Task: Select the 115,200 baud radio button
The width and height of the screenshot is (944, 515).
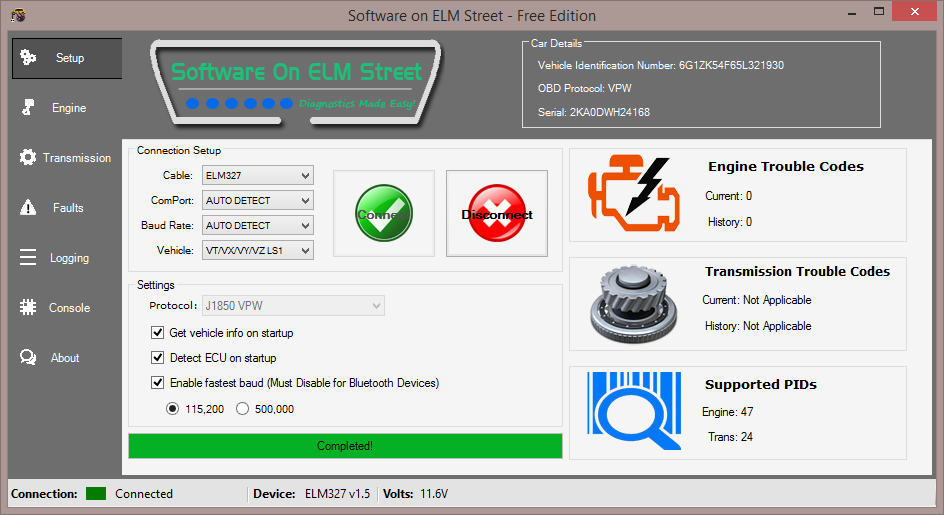Action: click(x=172, y=409)
